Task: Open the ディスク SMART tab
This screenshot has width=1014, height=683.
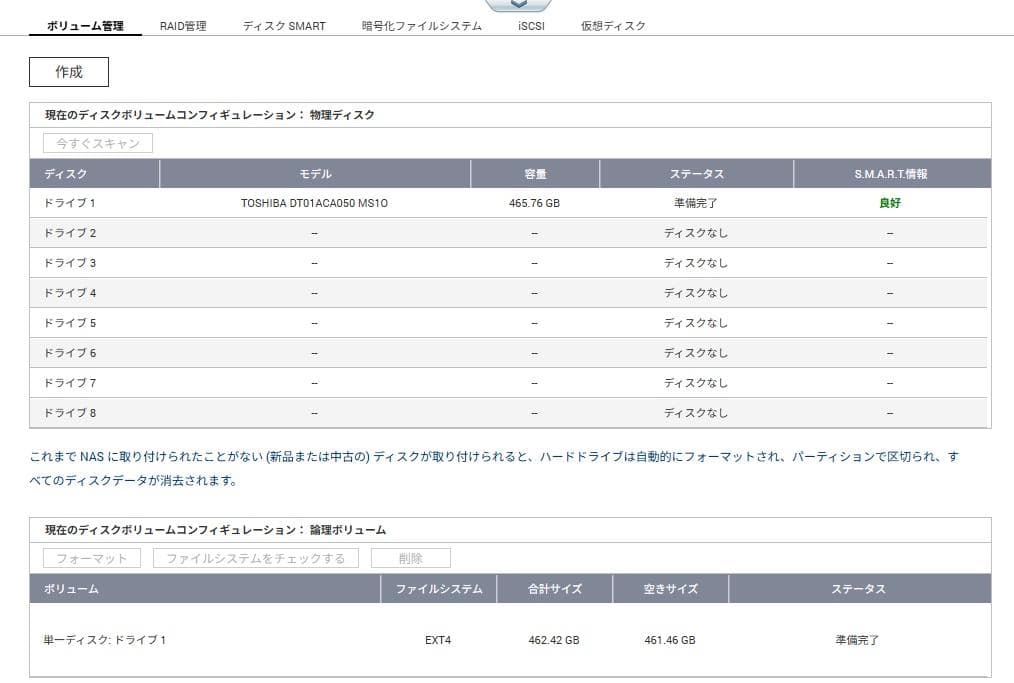Action: [x=282, y=26]
